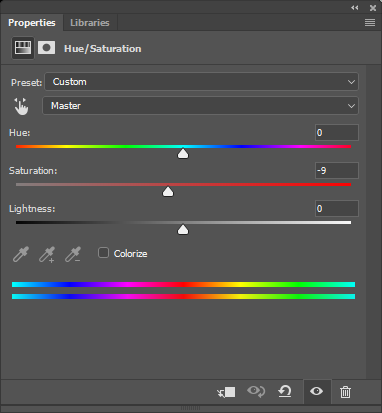The height and width of the screenshot is (413, 382).
Task: Toggle adjustment layer visibility eye
Action: [316, 391]
